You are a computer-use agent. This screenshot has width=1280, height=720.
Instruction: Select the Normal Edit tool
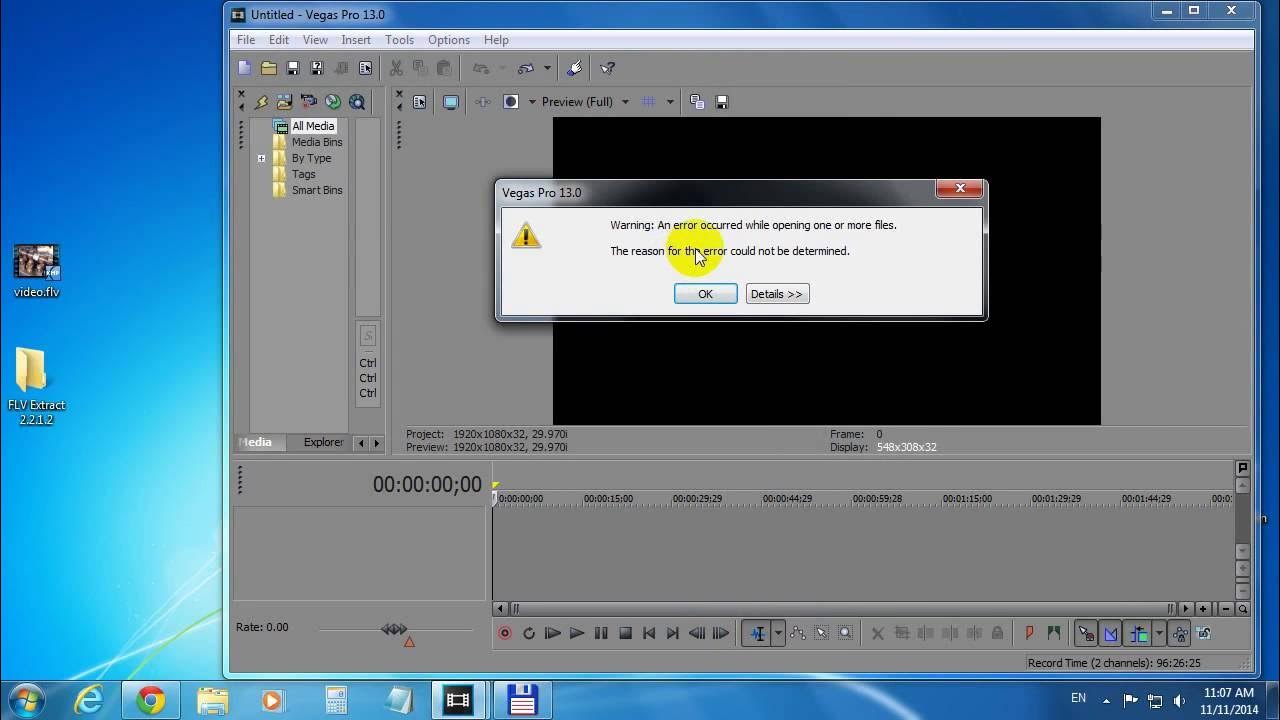[757, 633]
